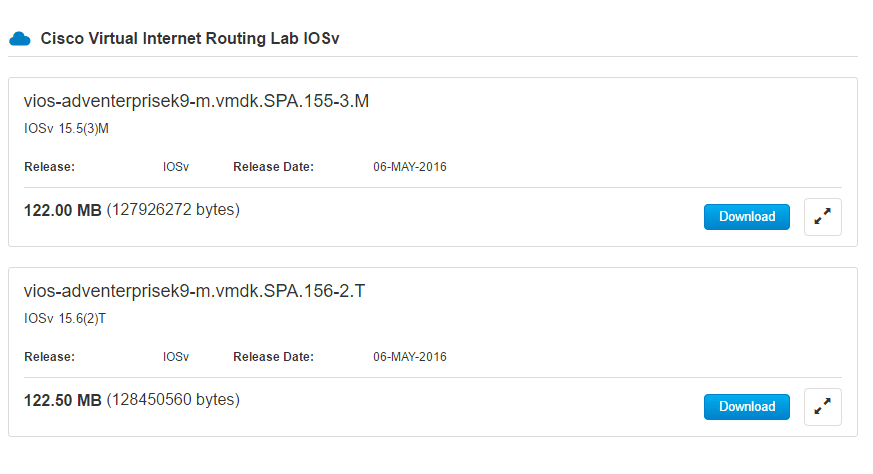The image size is (873, 474).
Task: Download the vios SPA.156-2.T file
Action: (x=746, y=407)
